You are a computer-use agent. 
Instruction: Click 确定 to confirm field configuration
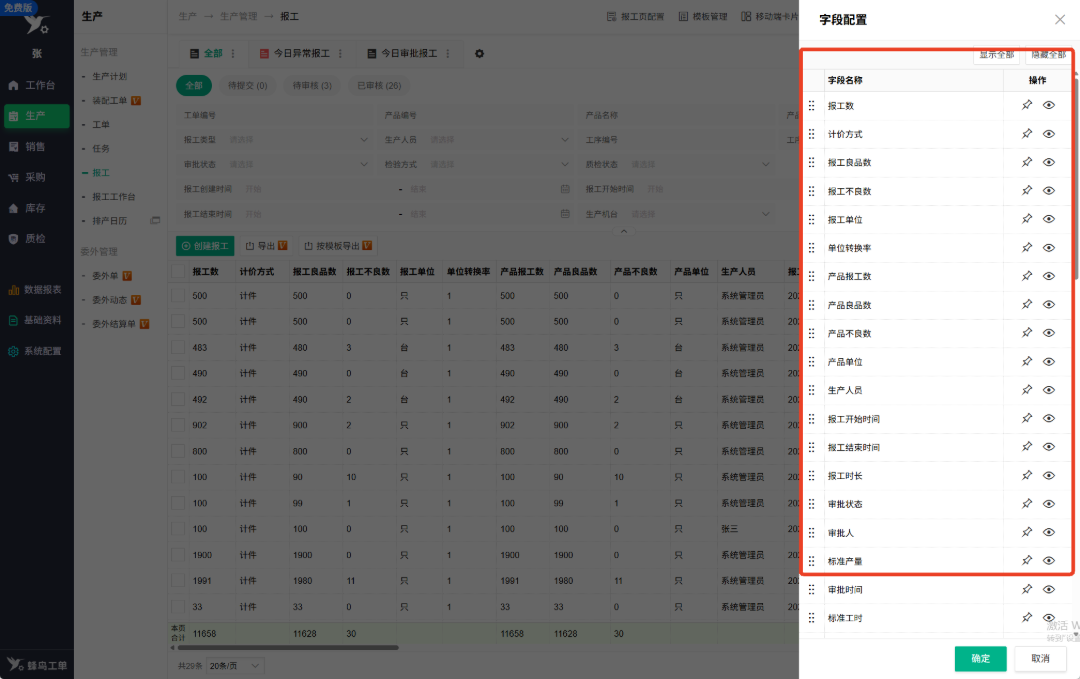click(980, 658)
